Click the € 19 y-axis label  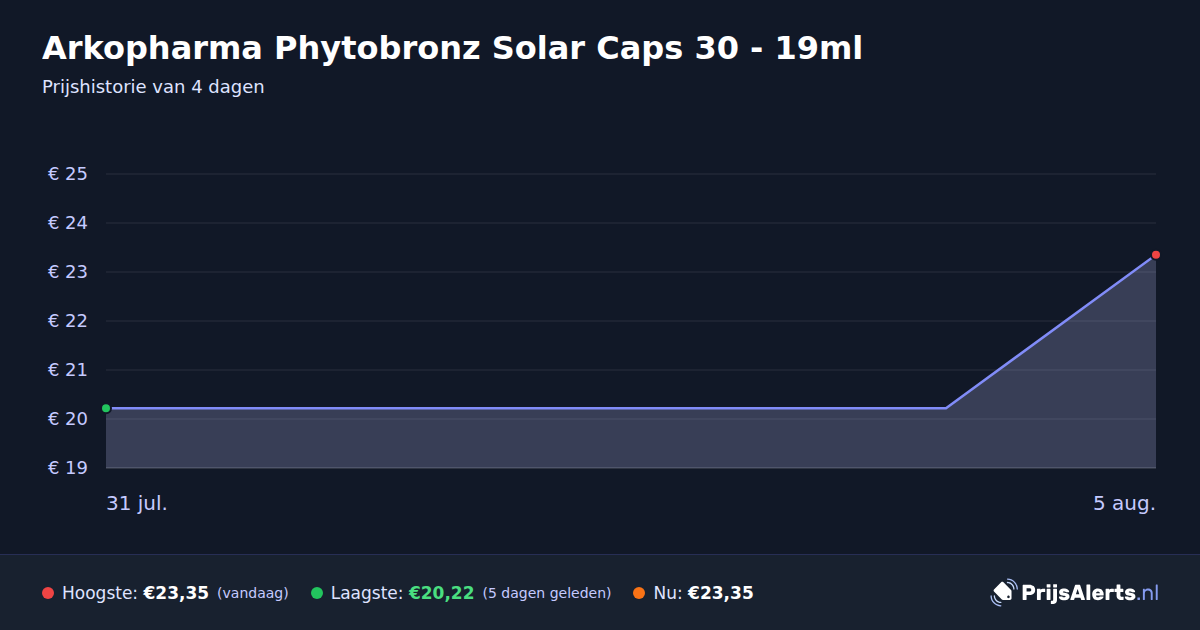pos(68,468)
